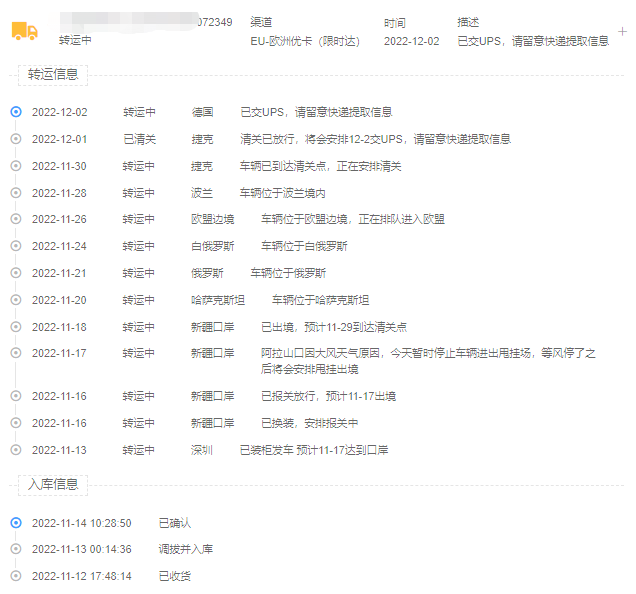Click the 描述 column label
Screen dimensions: 636x594
(x=468, y=22)
